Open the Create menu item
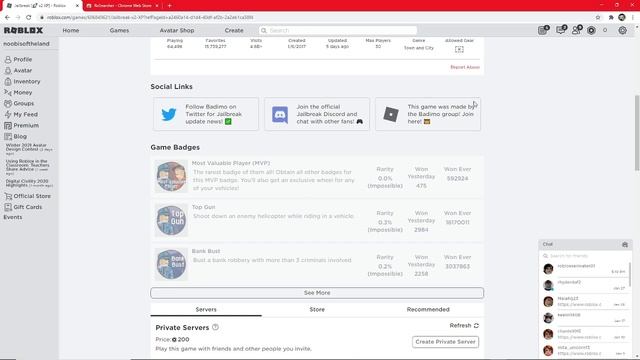640x360 pixels. pos(234,30)
